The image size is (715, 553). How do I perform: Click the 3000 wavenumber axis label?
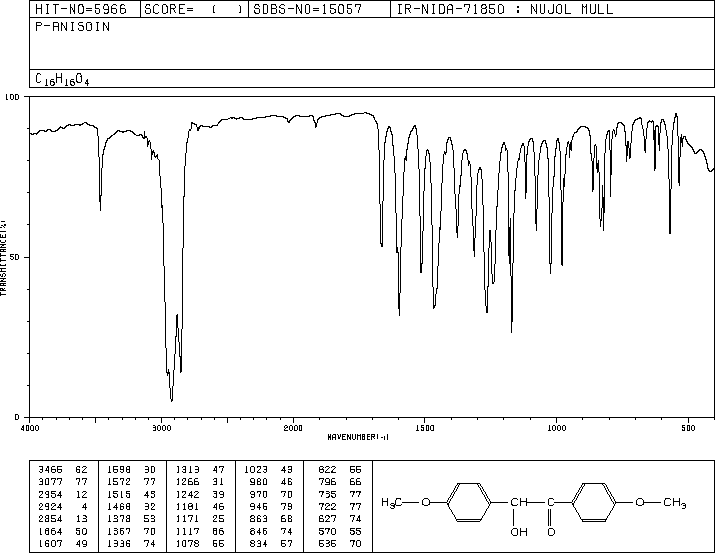(x=161, y=428)
